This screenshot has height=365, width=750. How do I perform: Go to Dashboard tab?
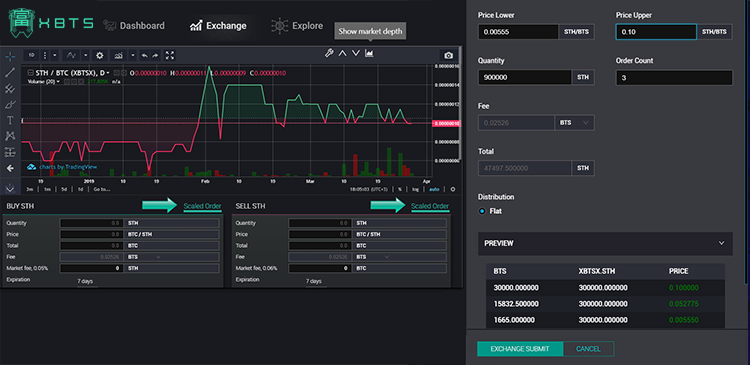[x=134, y=26]
